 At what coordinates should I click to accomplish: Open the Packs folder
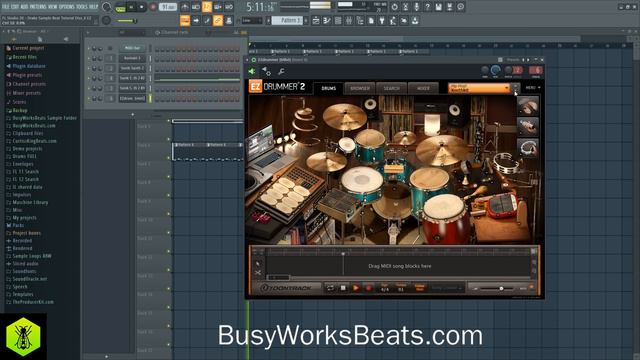point(18,225)
